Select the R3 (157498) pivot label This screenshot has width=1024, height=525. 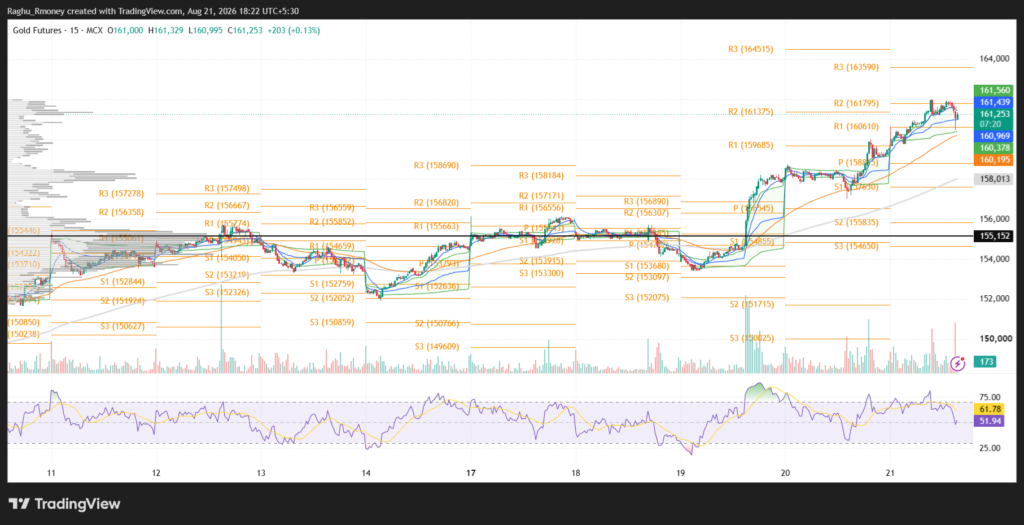[227, 189]
